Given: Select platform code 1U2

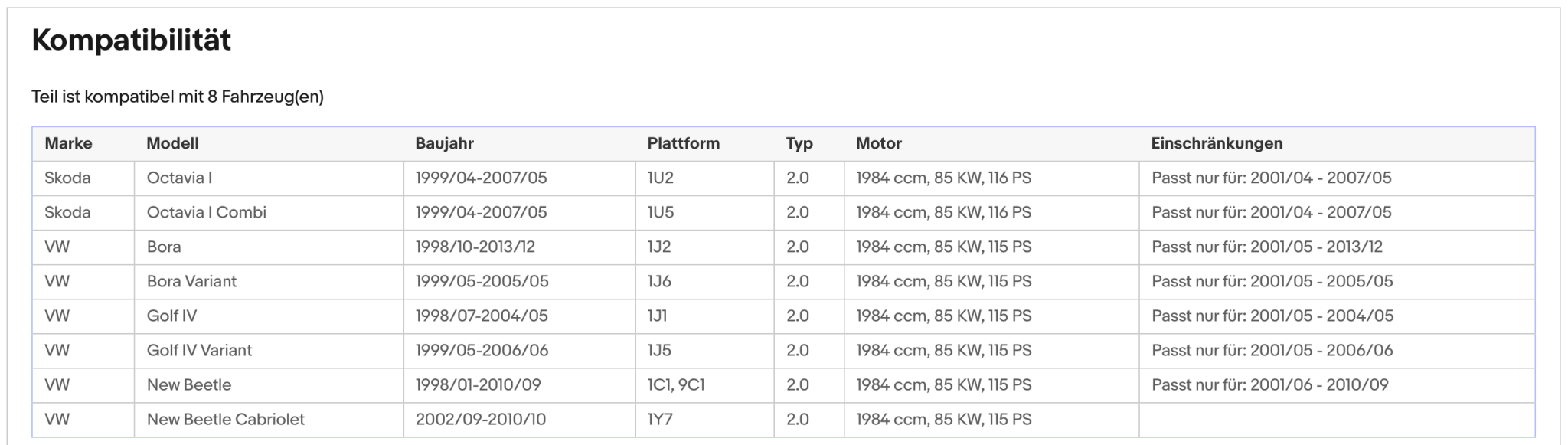Looking at the screenshot, I should (x=660, y=178).
